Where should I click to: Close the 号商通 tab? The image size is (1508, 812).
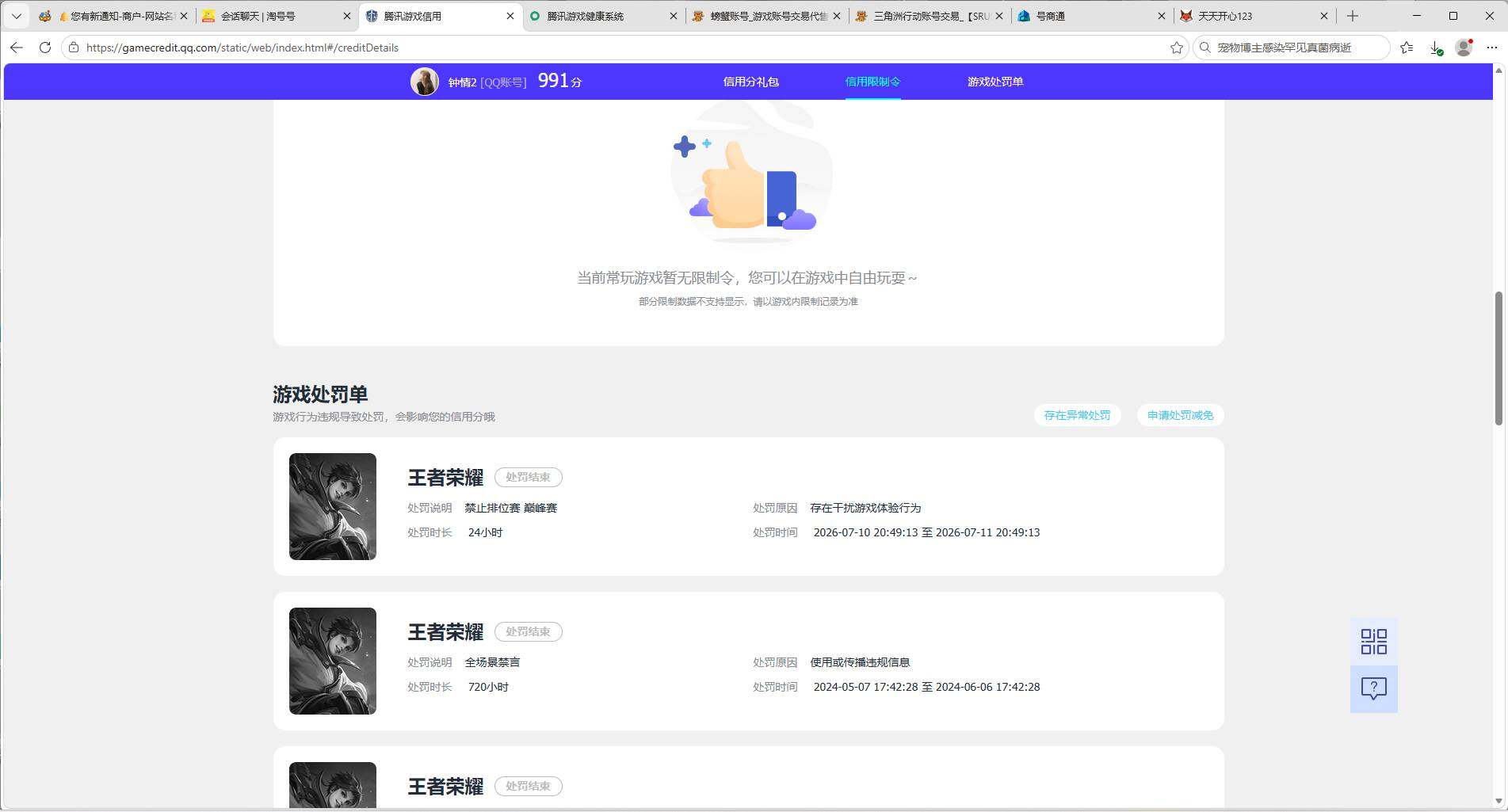pyautogui.click(x=1161, y=16)
